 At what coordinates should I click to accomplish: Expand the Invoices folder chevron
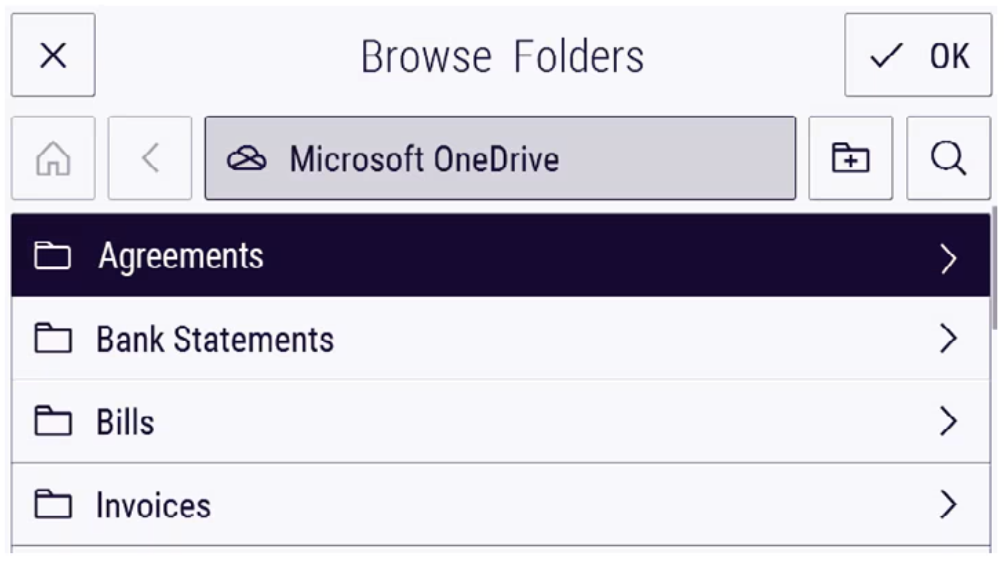pyautogui.click(x=948, y=504)
